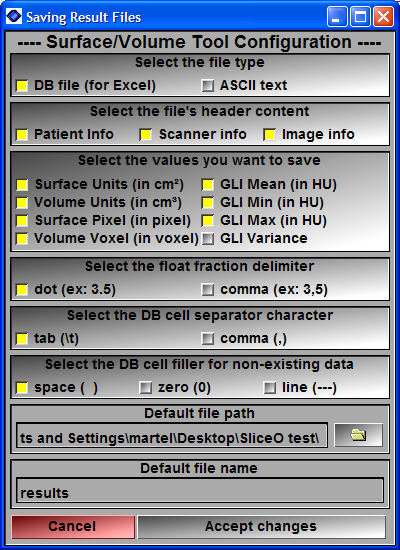The image size is (400, 550).
Task: Select zero (0) as cell filler
Action: click(x=146, y=388)
